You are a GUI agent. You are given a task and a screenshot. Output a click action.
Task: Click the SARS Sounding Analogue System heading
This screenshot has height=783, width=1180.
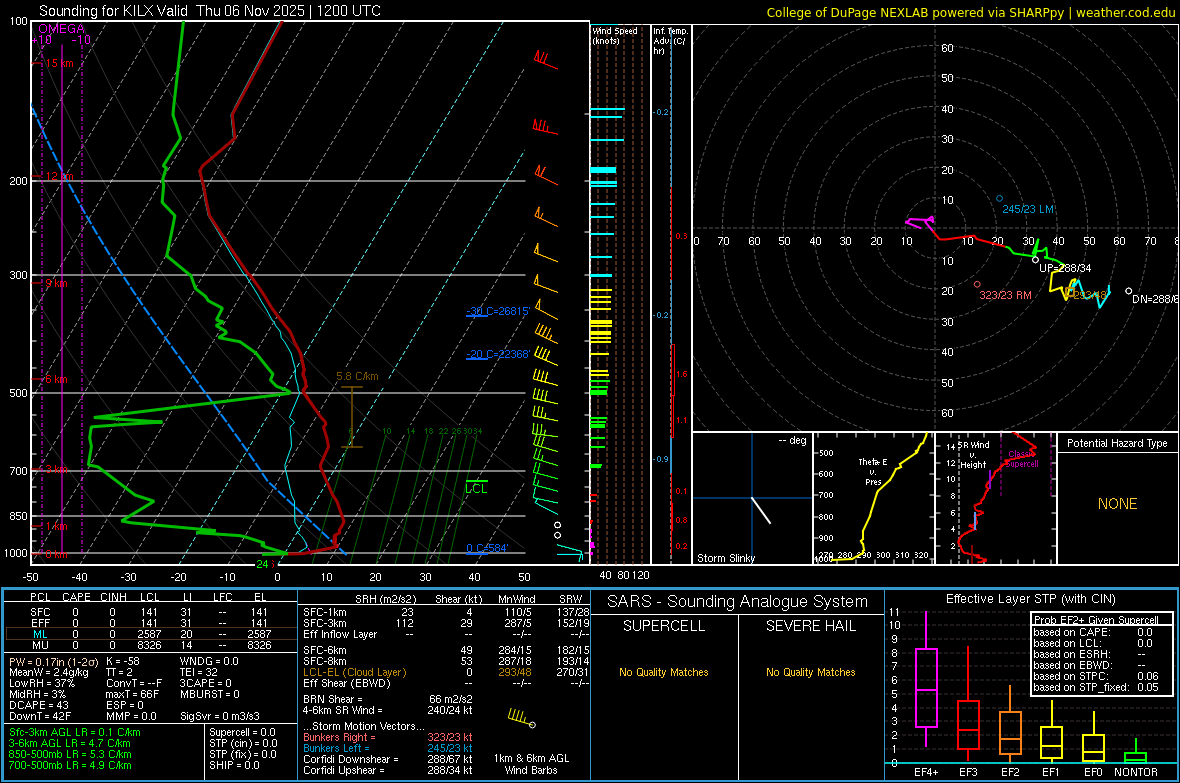(738, 602)
